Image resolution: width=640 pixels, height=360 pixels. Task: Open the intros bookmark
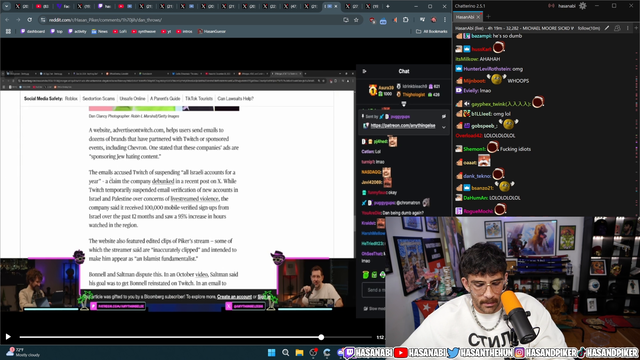[x=184, y=31]
